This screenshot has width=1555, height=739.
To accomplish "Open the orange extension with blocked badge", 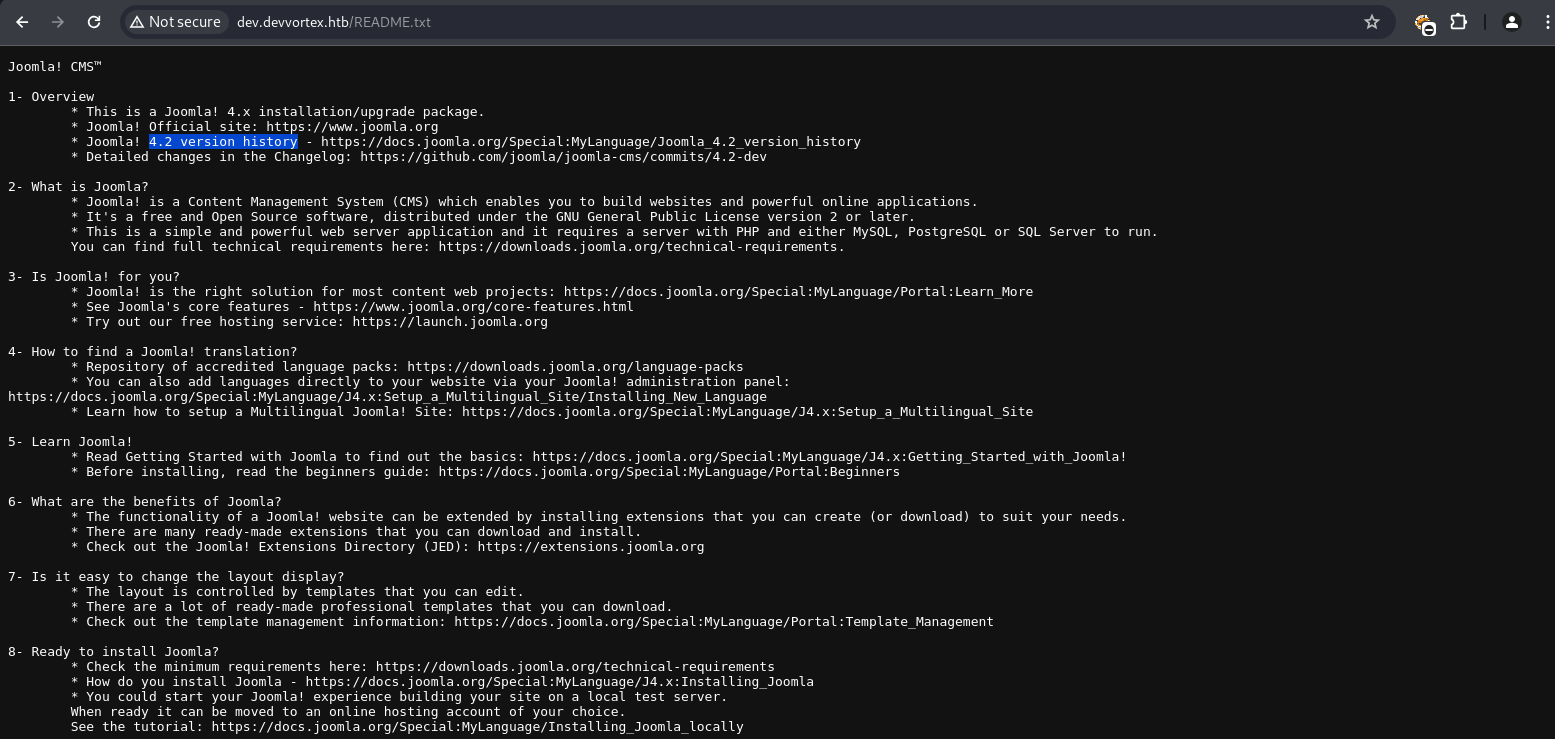I will (x=1424, y=23).
